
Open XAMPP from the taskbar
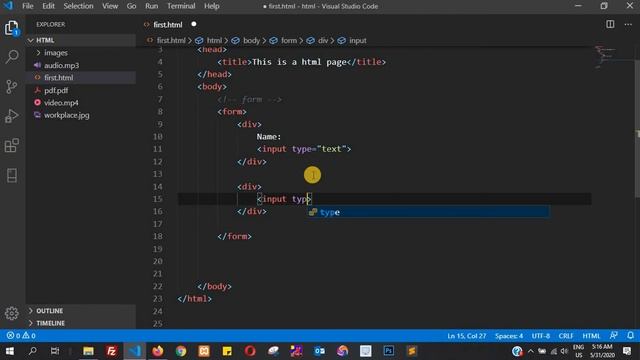click(204, 351)
